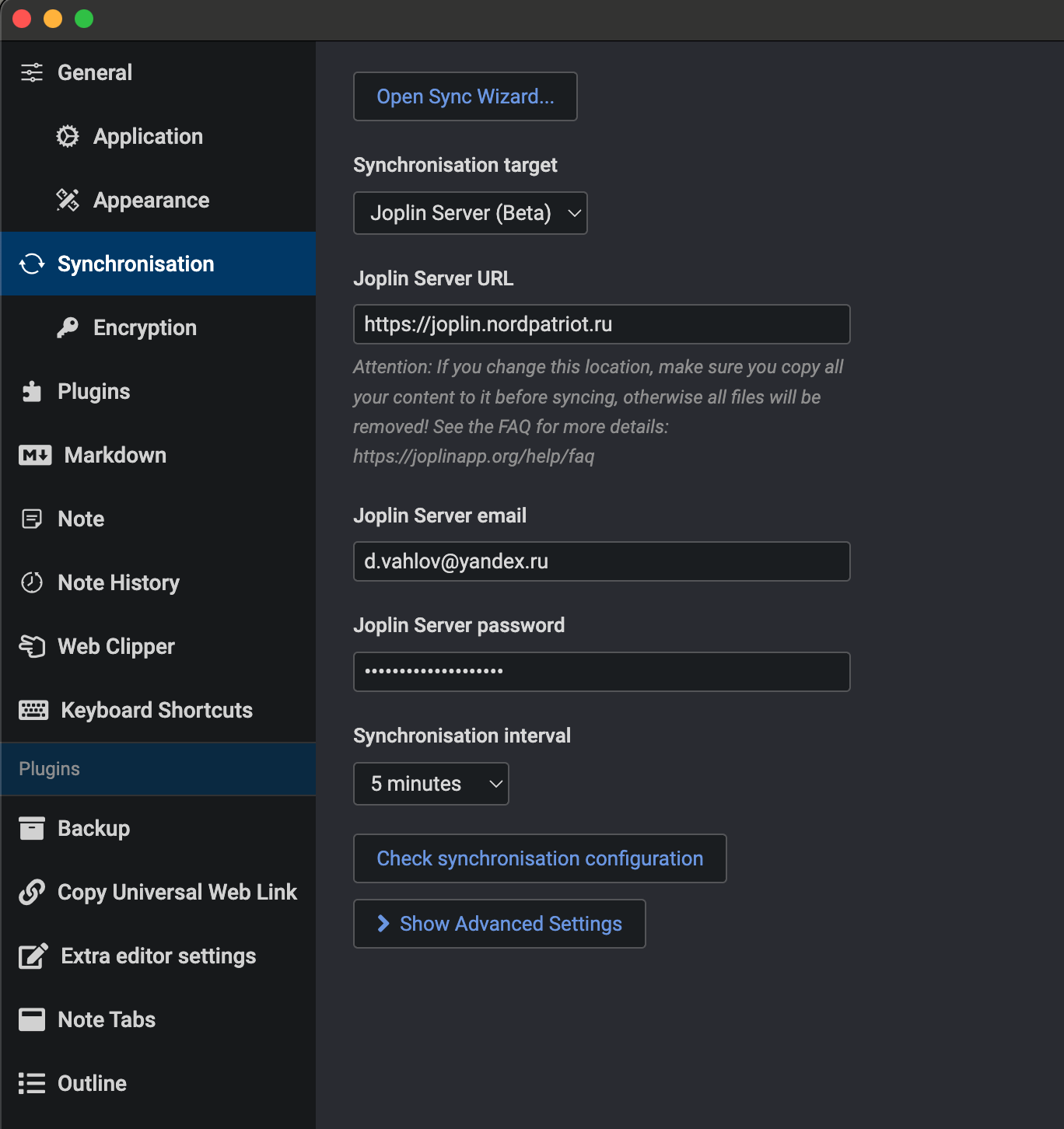The image size is (1064, 1129).
Task: Open the Synchronisation target dropdown
Action: click(471, 213)
